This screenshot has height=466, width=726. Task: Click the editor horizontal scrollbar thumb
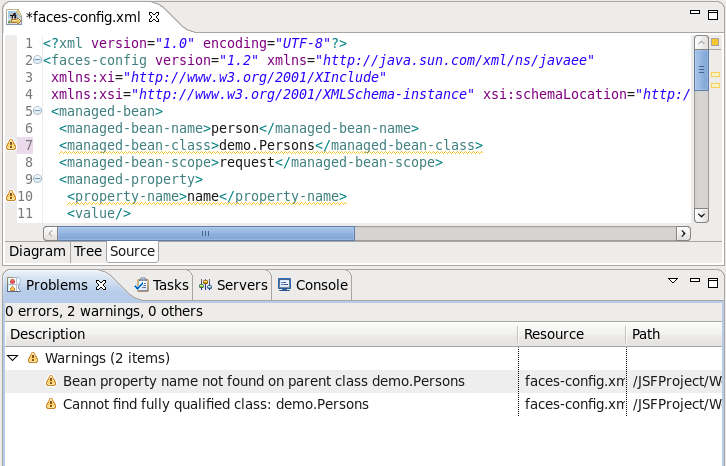pos(206,233)
